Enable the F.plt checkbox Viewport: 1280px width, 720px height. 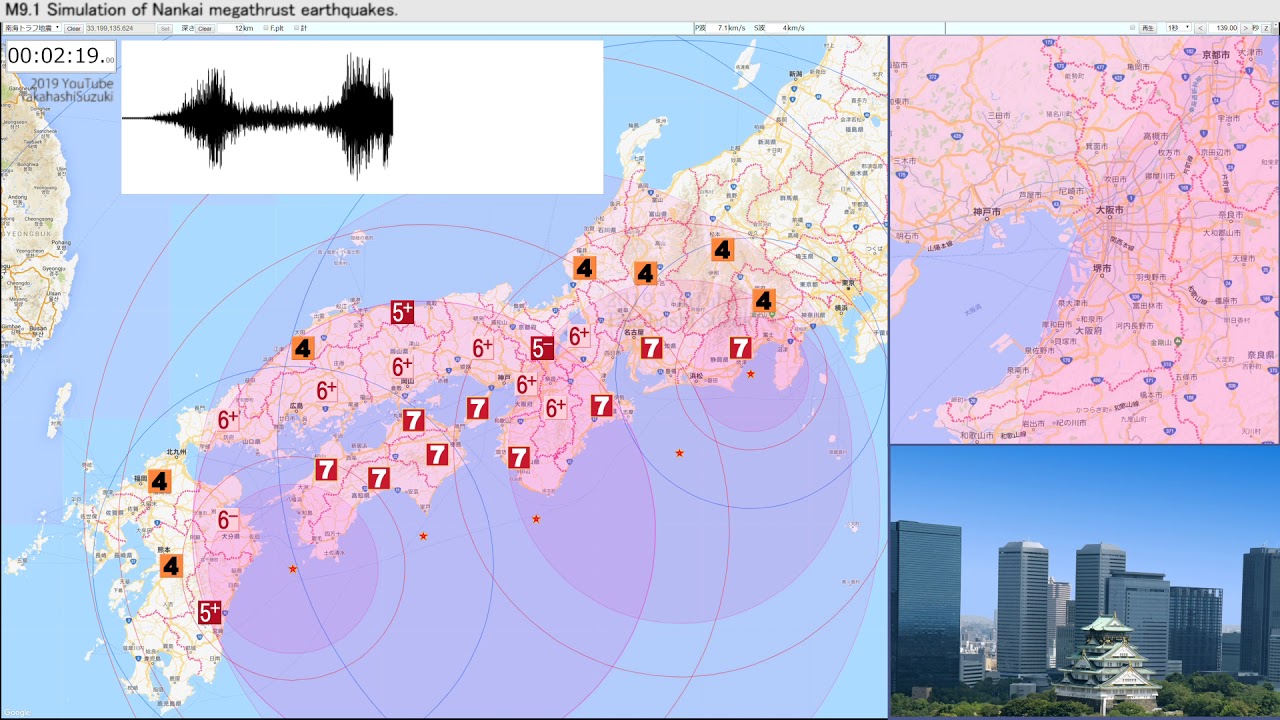pyautogui.click(x=266, y=28)
